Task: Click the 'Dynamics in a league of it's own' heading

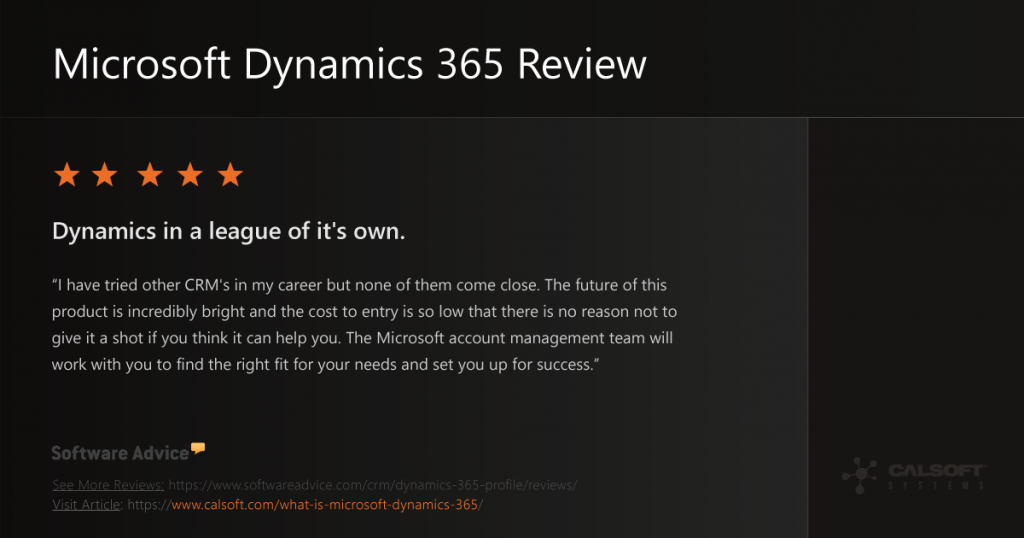Action: pyautogui.click(x=229, y=232)
